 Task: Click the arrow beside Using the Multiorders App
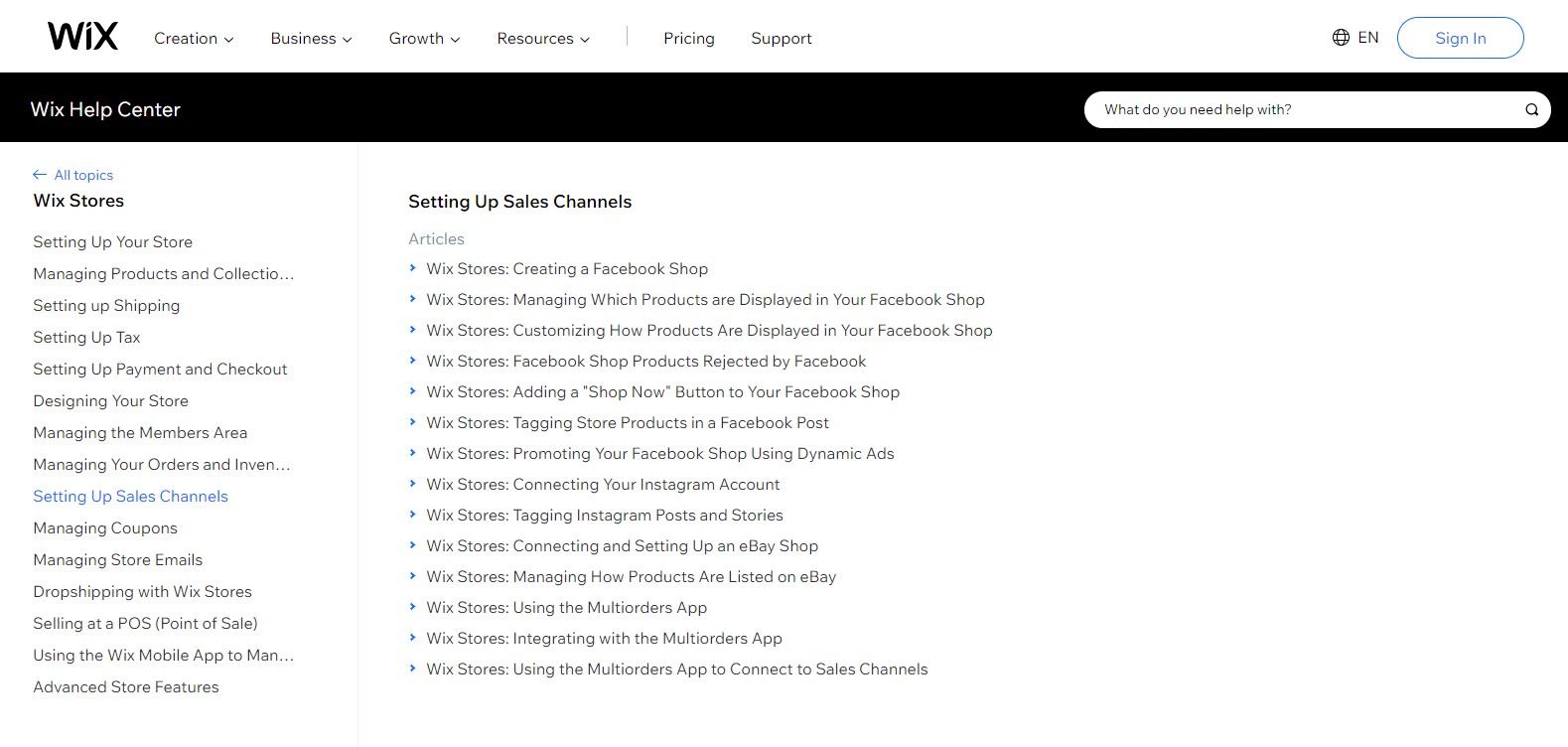pos(413,607)
